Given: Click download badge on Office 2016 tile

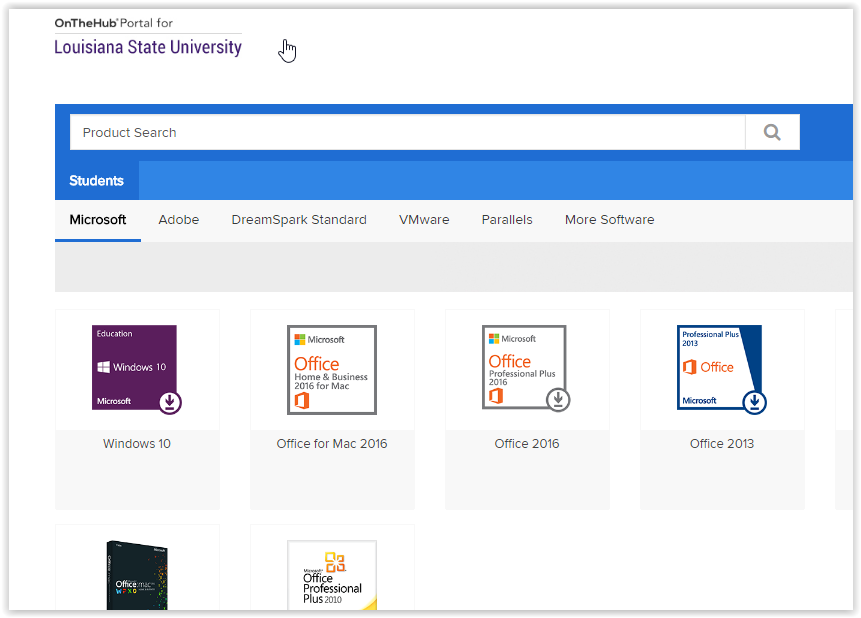Looking at the screenshot, I should pyautogui.click(x=558, y=400).
